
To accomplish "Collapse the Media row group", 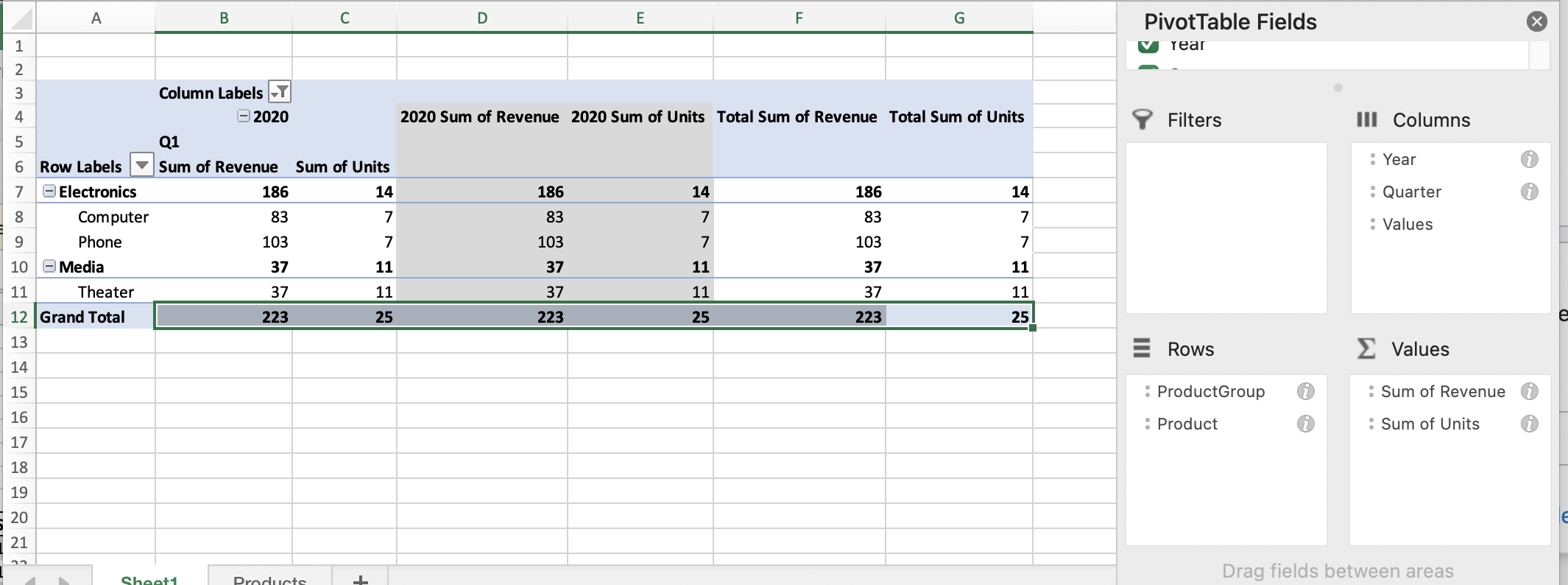I will tap(49, 266).
